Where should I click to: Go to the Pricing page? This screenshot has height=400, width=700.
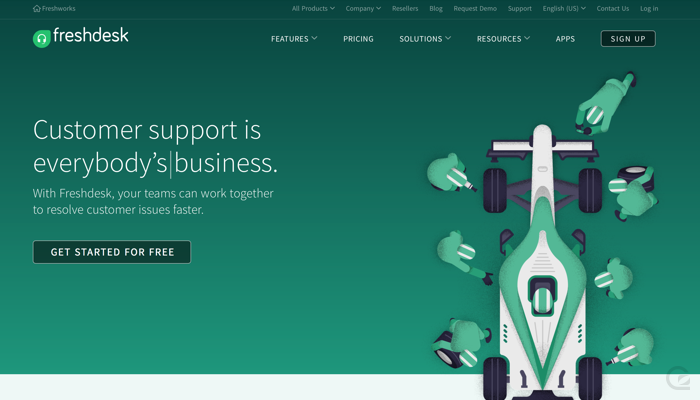coord(358,39)
